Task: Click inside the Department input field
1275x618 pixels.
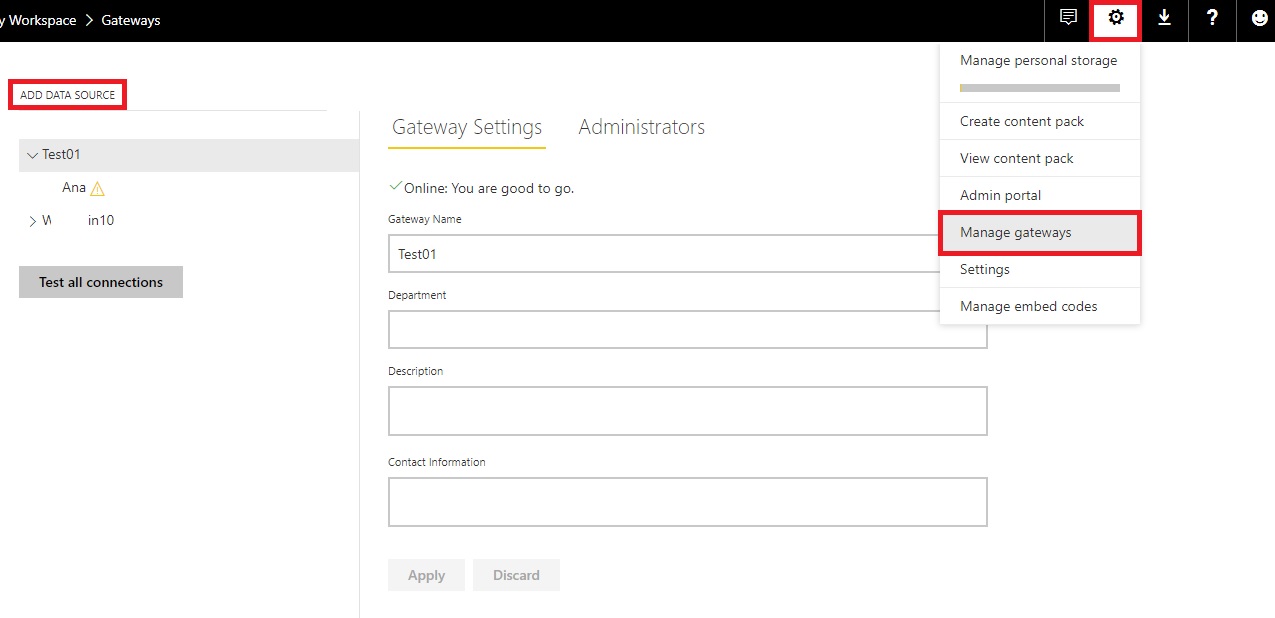Action: click(x=687, y=331)
